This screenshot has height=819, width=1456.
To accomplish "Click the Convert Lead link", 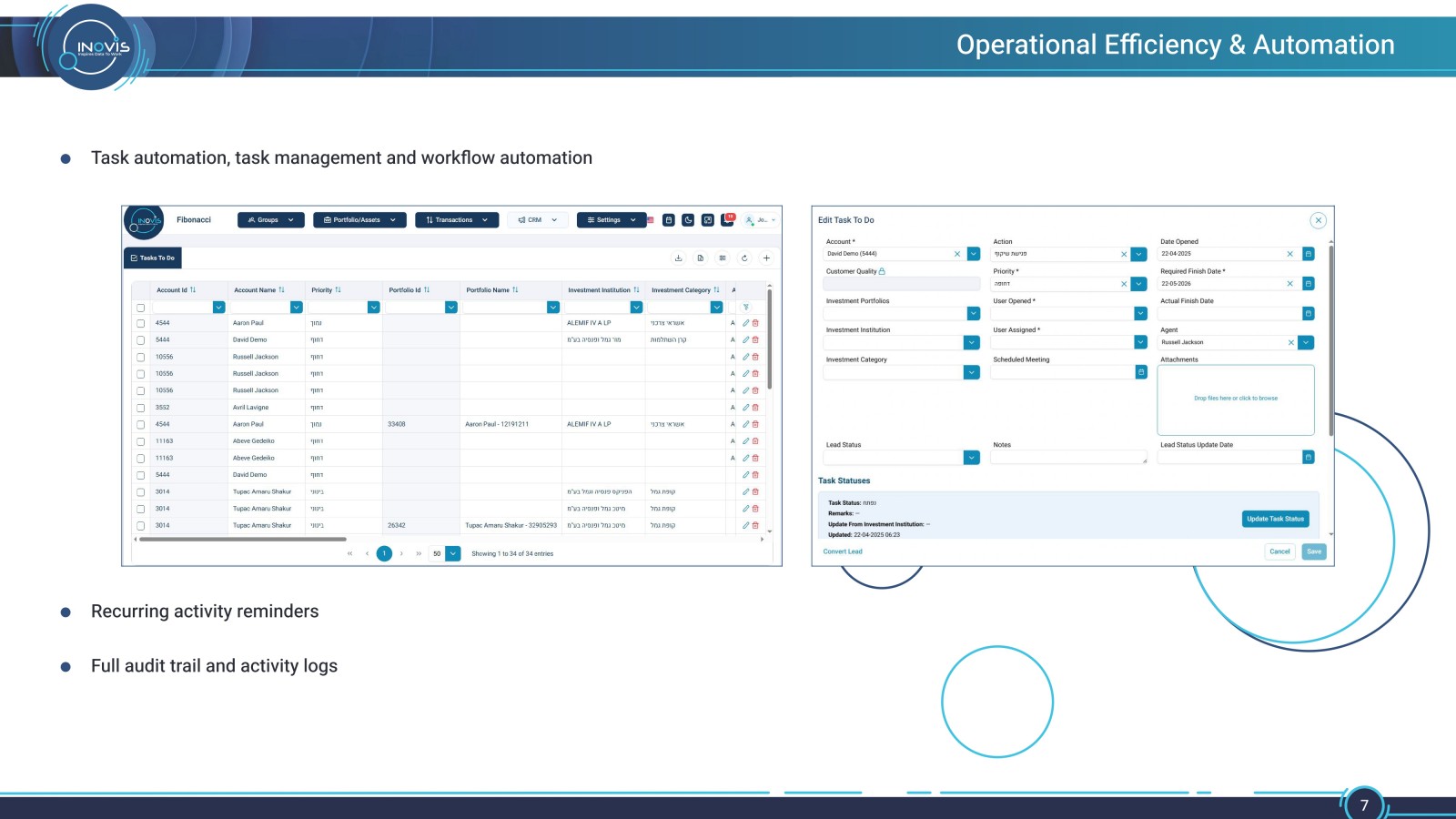I will [843, 551].
